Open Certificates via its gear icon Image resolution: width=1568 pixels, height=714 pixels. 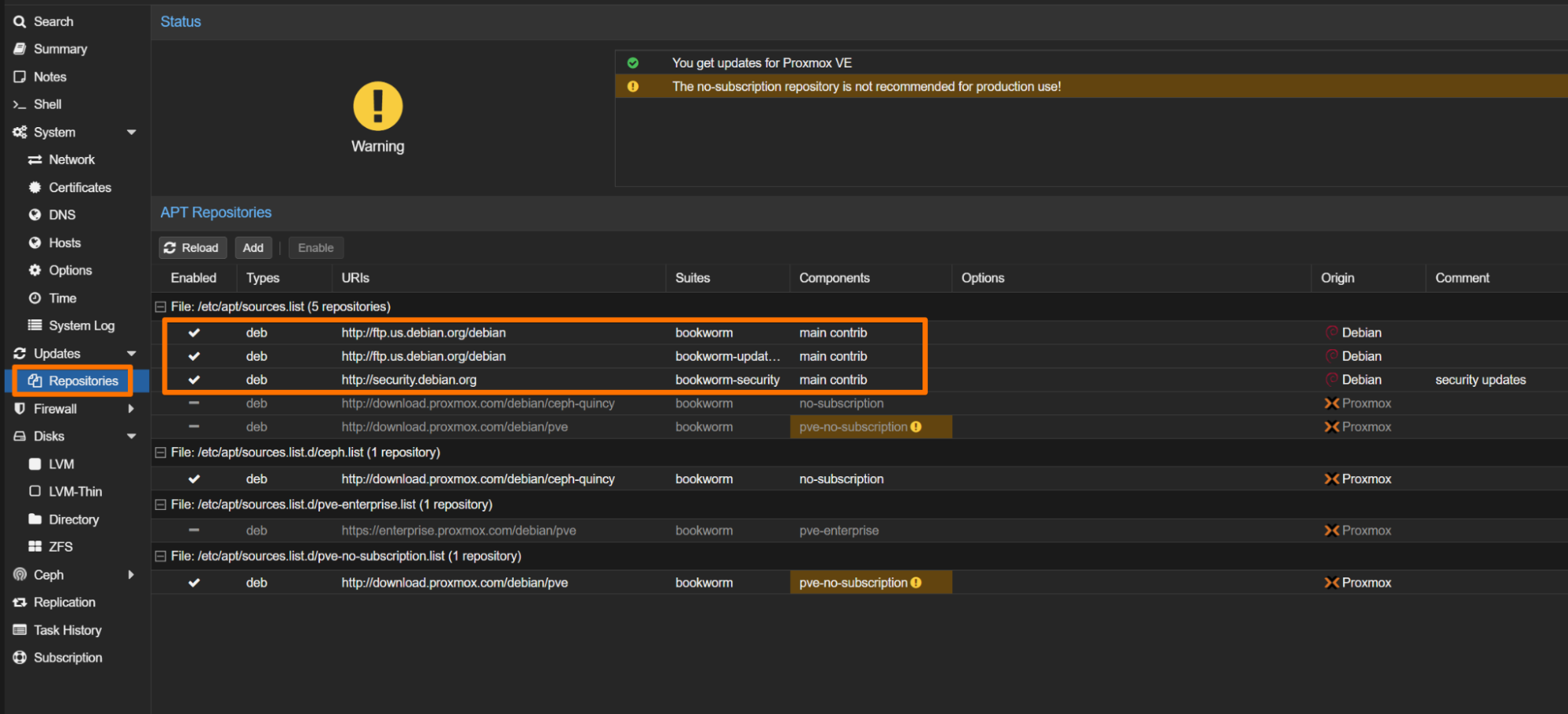(35, 188)
